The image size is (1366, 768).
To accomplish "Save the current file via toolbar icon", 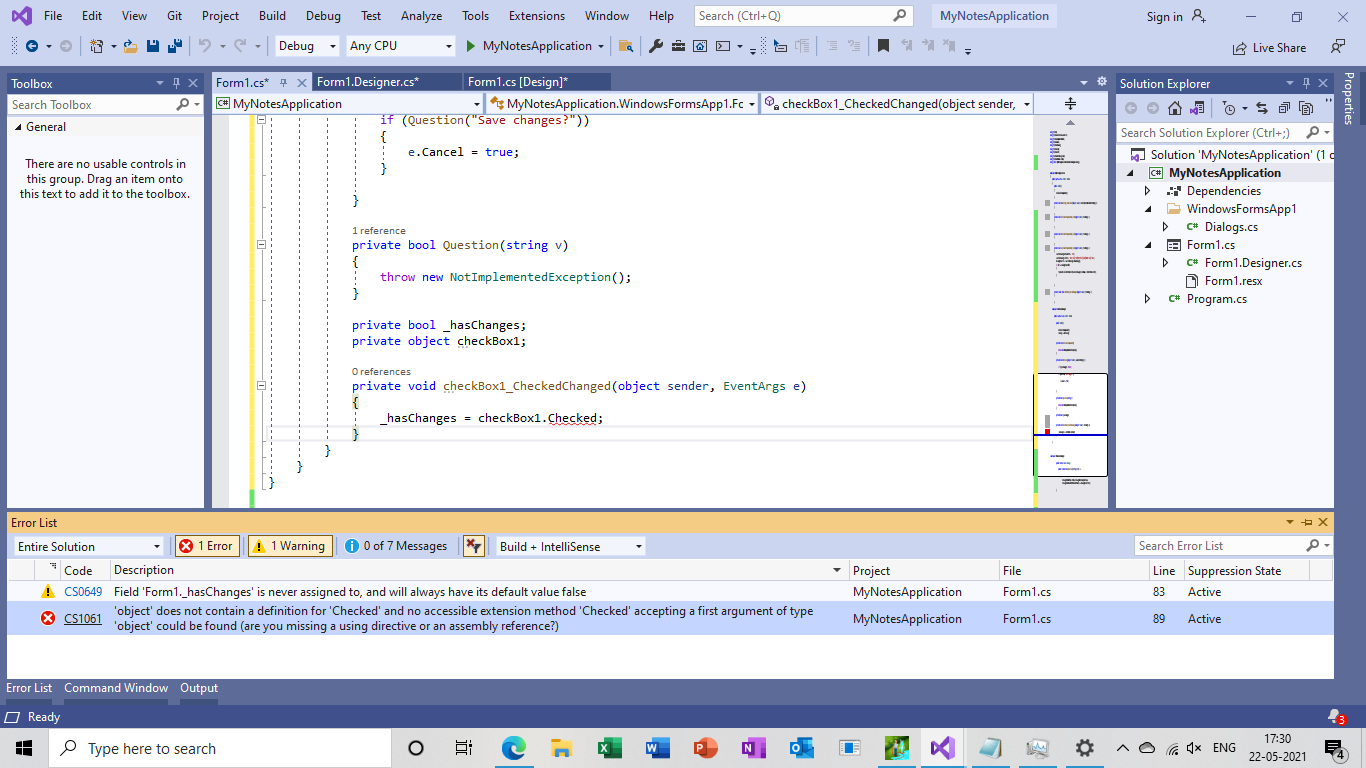I will (153, 46).
